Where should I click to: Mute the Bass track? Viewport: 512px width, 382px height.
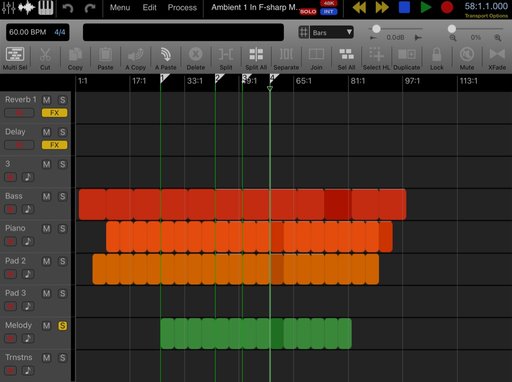click(46, 196)
